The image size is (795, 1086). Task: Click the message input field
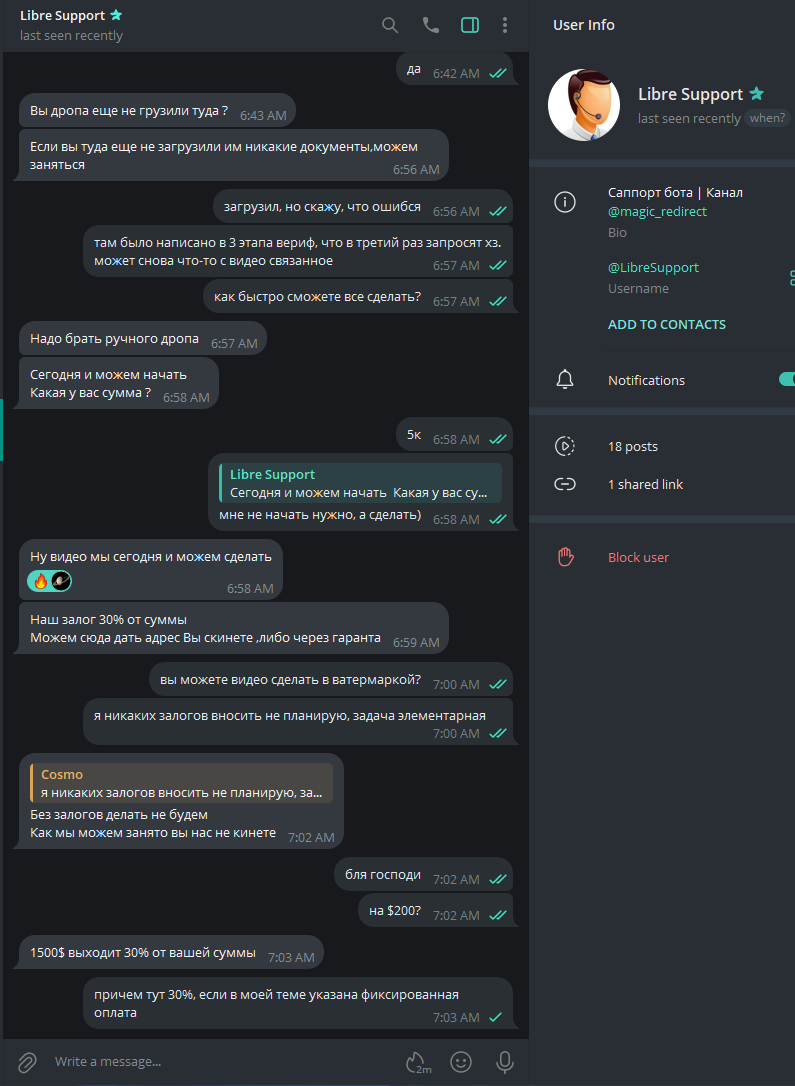[x=220, y=1061]
